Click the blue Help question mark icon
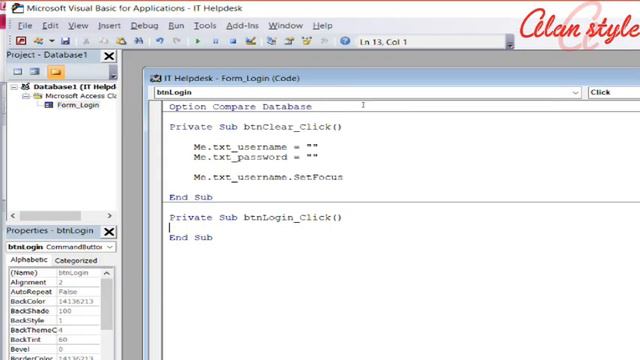The image size is (640, 360). tap(345, 41)
